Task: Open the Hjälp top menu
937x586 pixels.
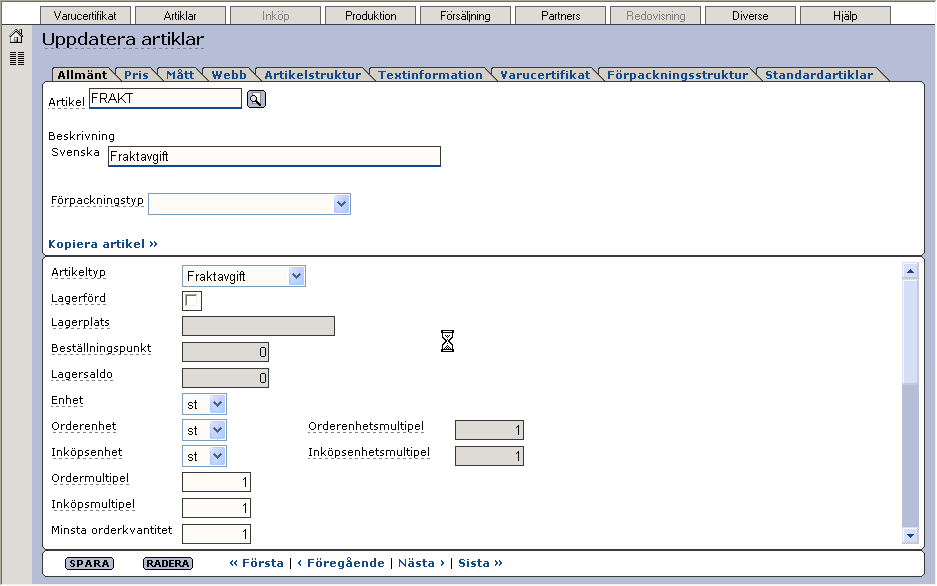Action: [x=846, y=16]
